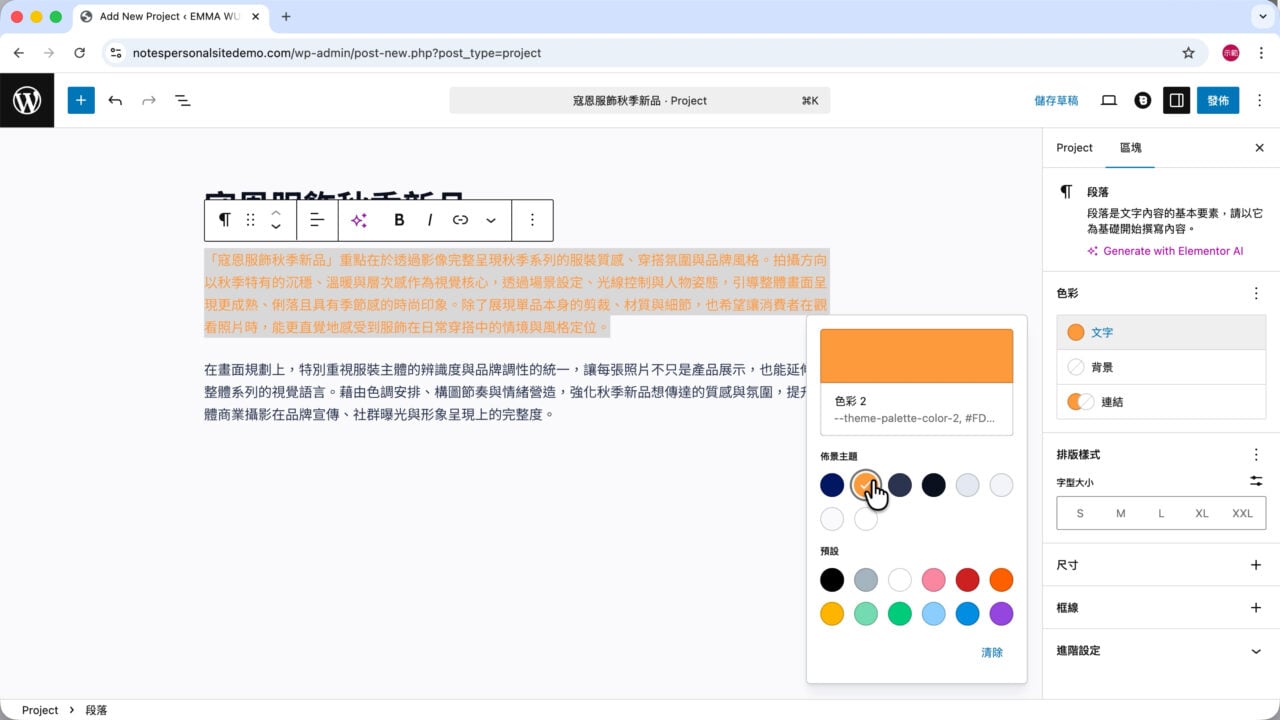The image size is (1280, 720).
Task: Open the 背景 color setting
Action: click(1161, 367)
